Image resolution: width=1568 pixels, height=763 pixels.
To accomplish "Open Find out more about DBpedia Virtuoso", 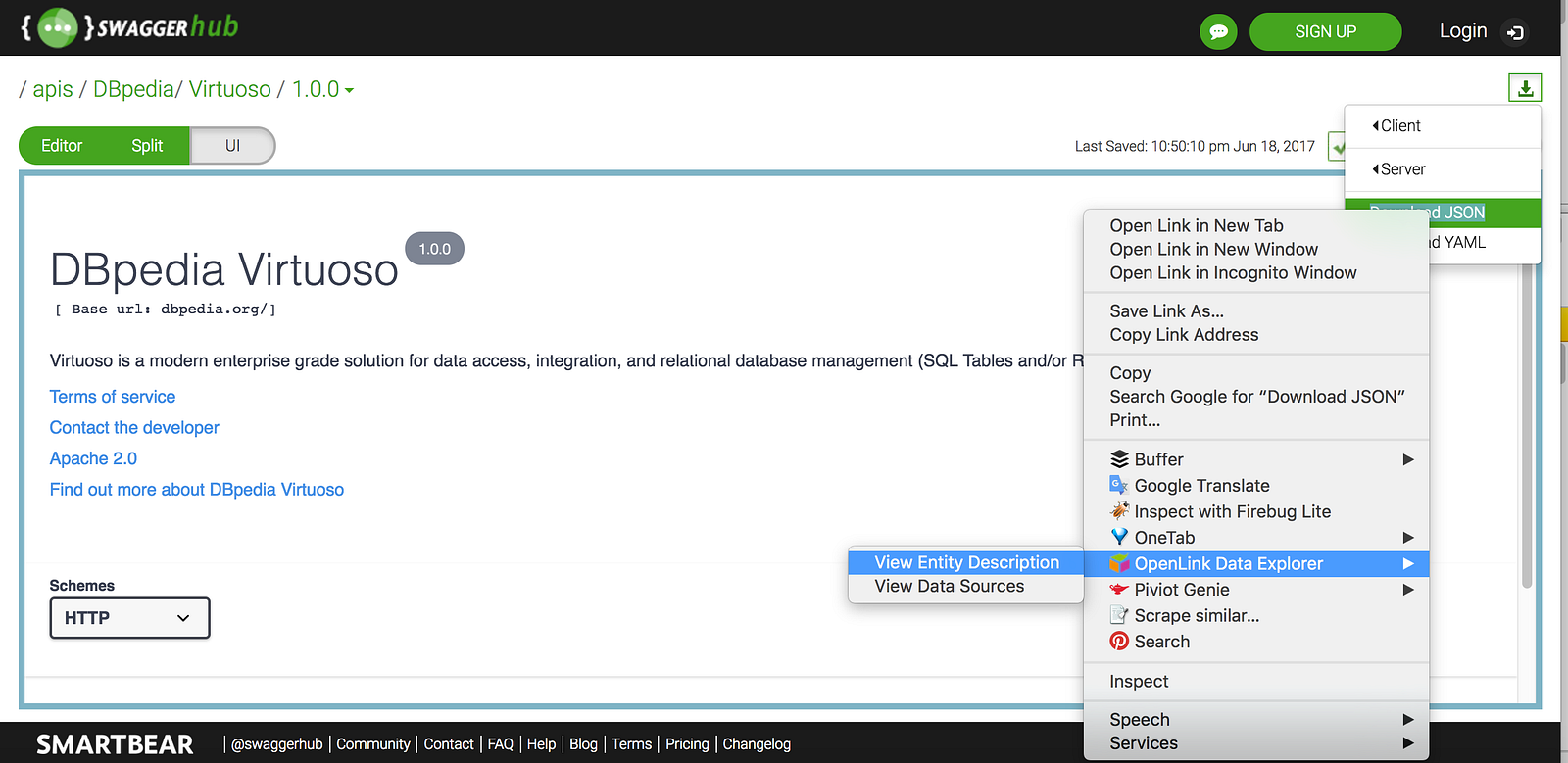I will pyautogui.click(x=197, y=490).
